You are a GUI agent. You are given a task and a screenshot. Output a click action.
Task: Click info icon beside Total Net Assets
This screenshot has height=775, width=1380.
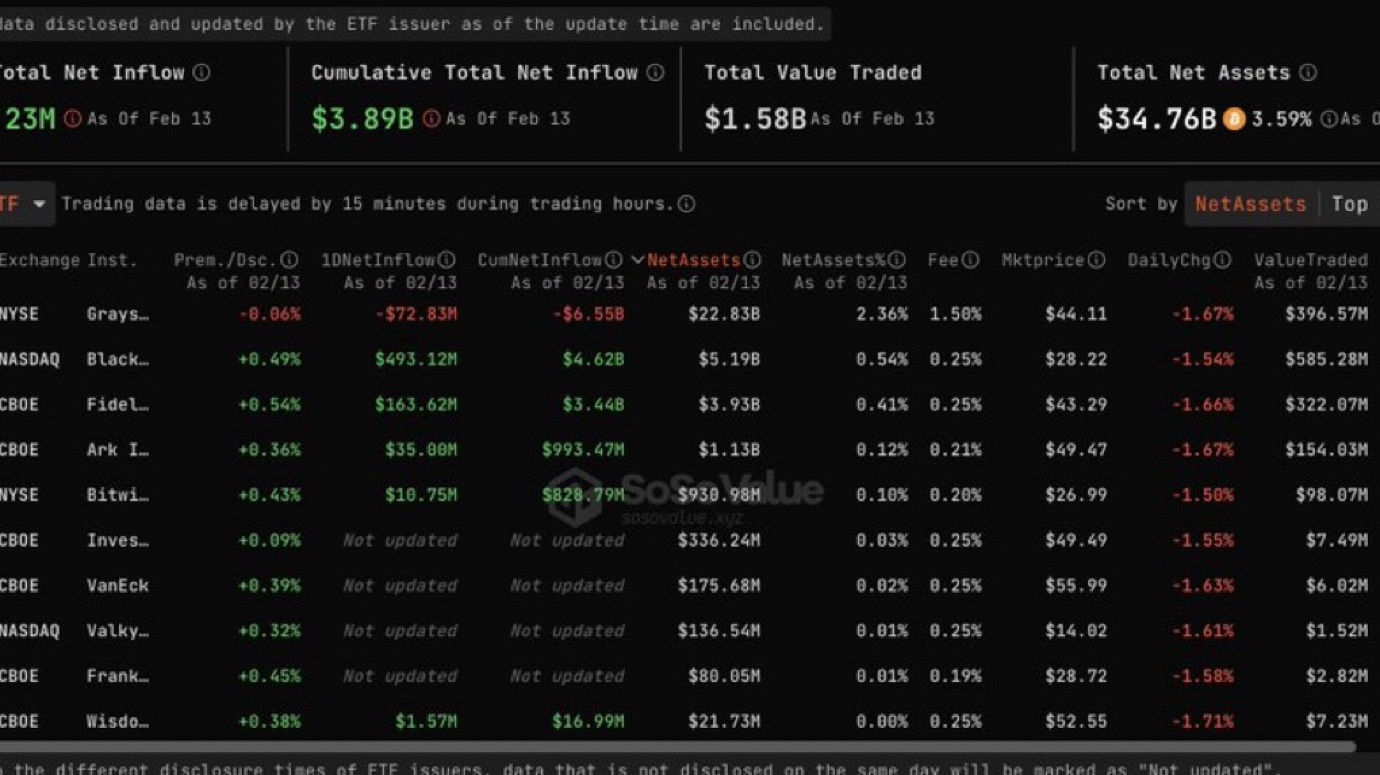click(x=1307, y=73)
